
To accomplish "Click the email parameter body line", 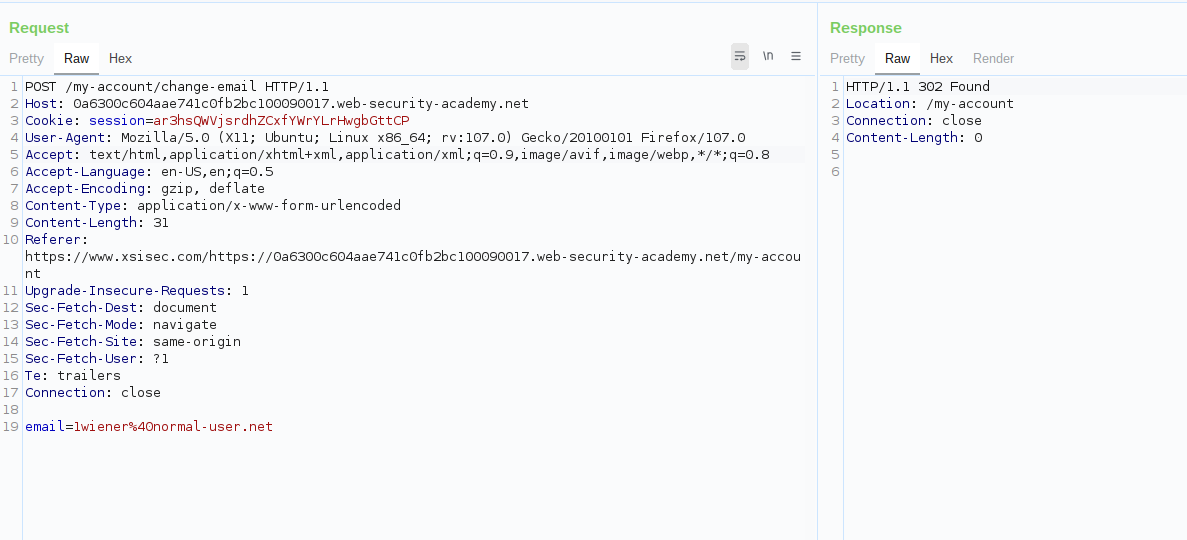I will point(149,426).
